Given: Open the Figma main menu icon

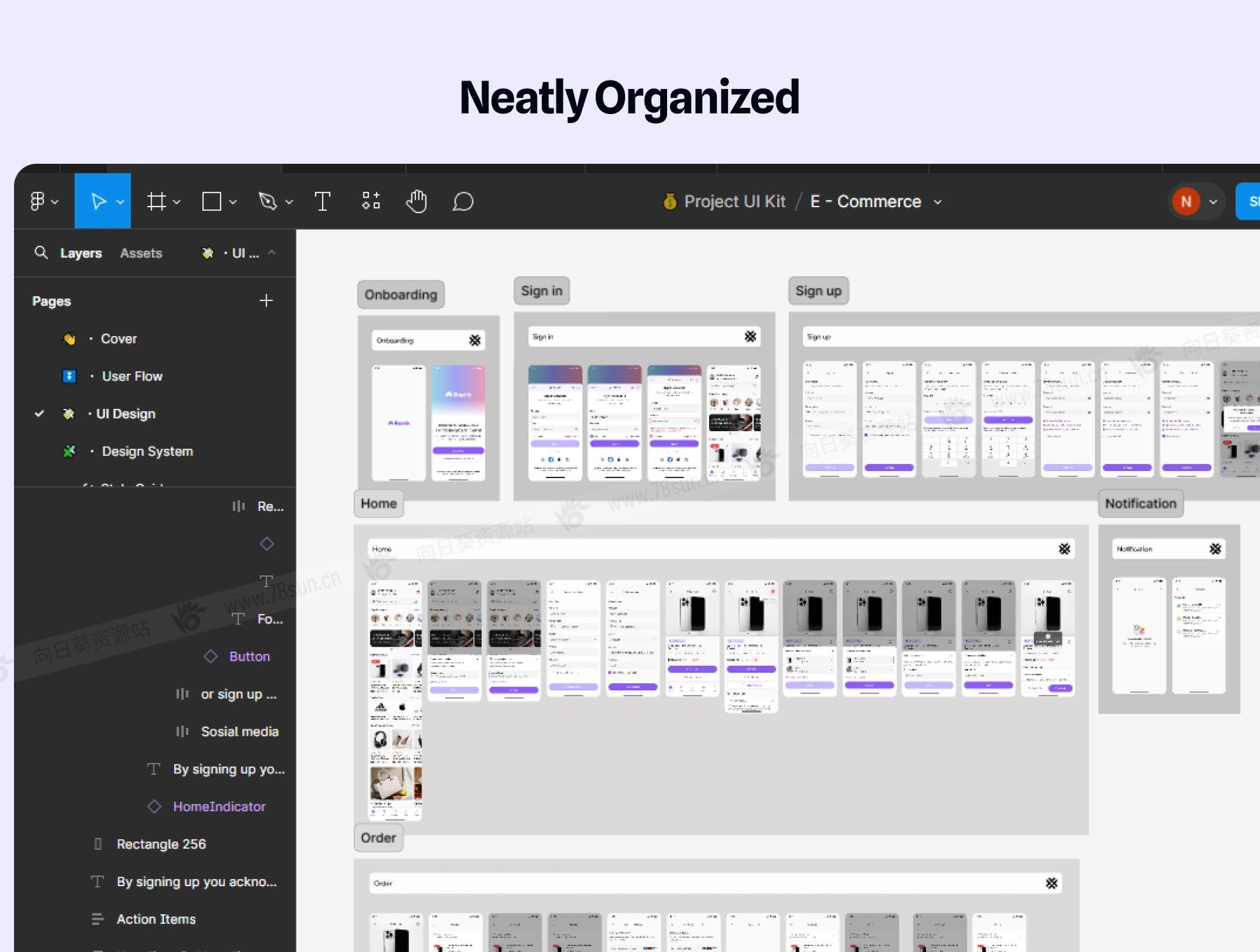Looking at the screenshot, I should (x=38, y=202).
